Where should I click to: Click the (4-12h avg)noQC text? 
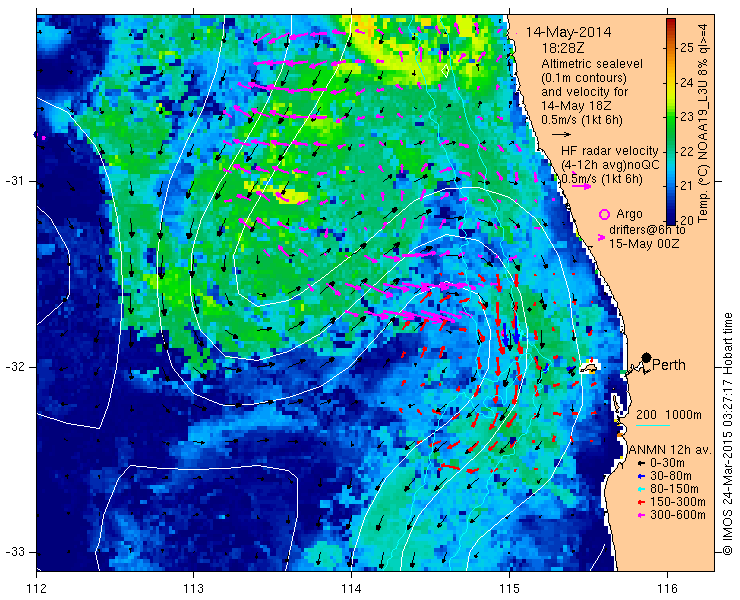point(610,165)
